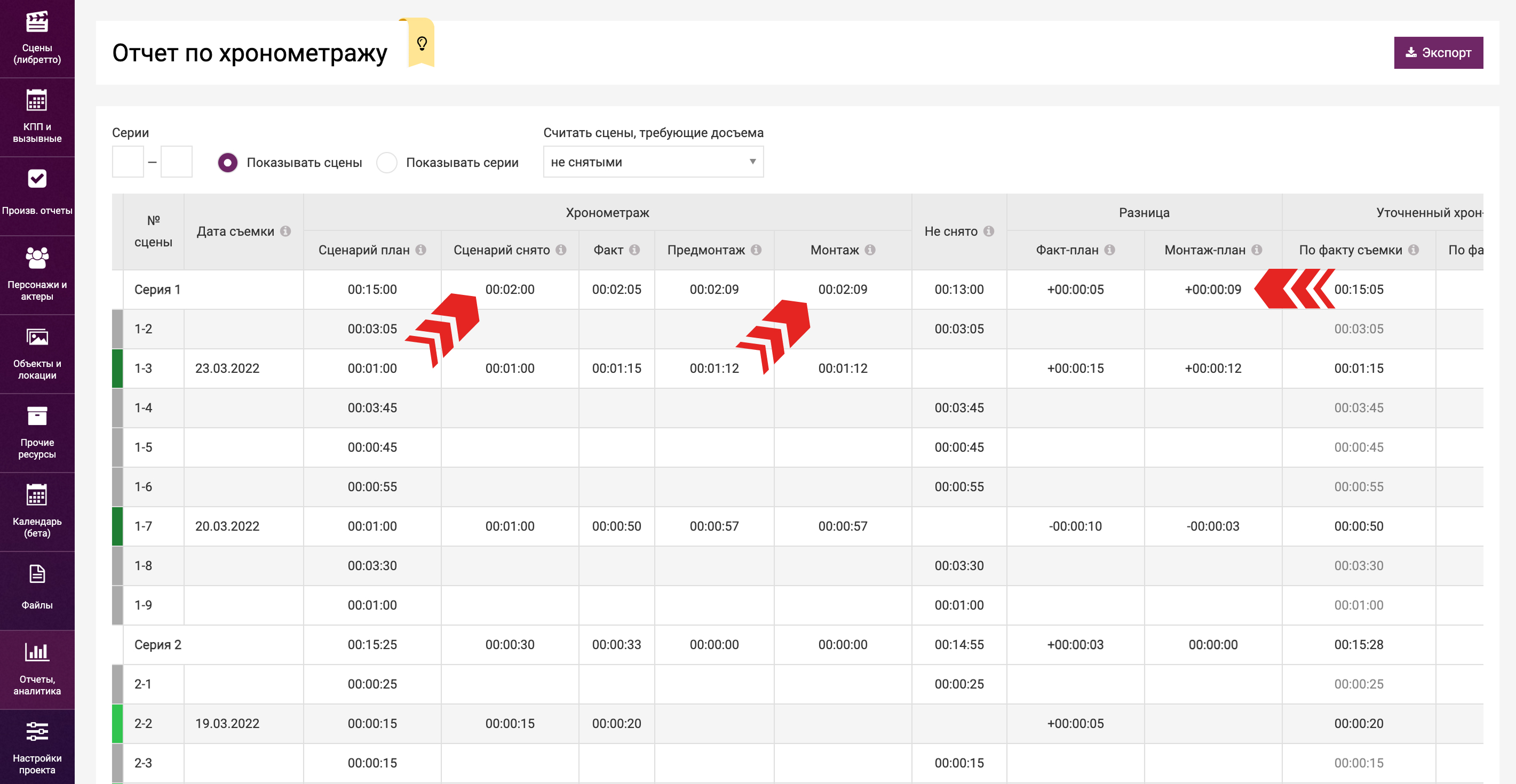This screenshot has width=1516, height=784.
Task: Open Произв. отчеты checkmark icon
Action: pyautogui.click(x=37, y=179)
